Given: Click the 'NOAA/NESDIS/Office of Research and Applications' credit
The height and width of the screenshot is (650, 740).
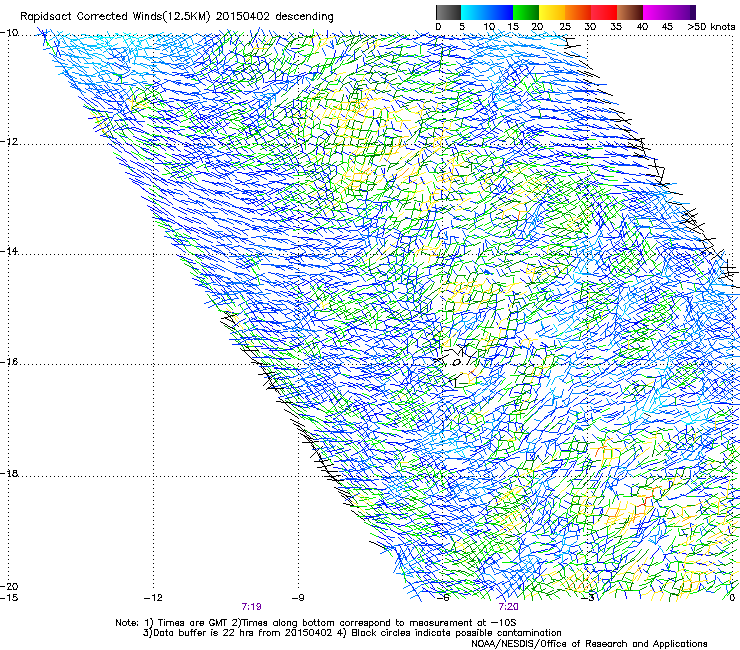Looking at the screenshot, I should coord(589,644).
